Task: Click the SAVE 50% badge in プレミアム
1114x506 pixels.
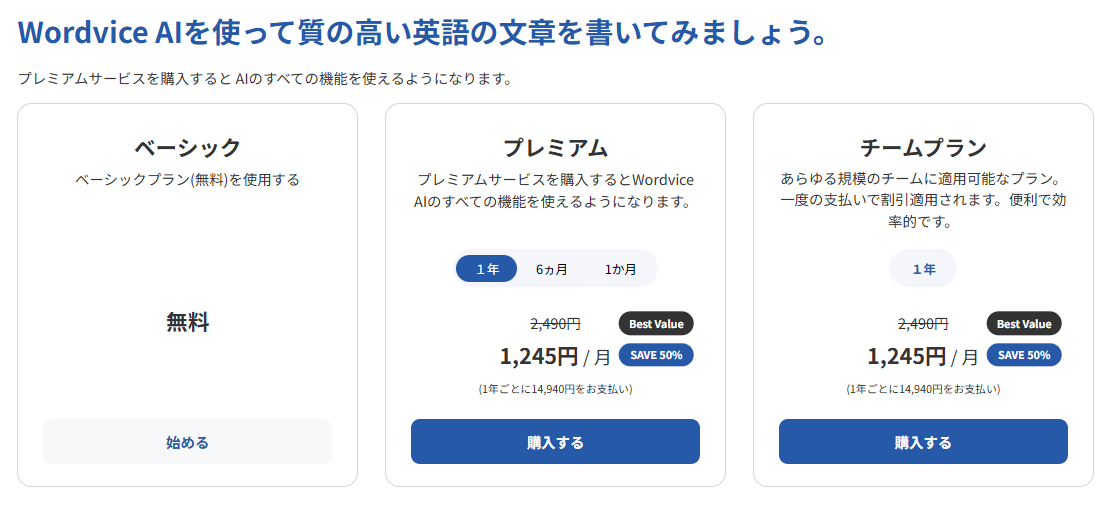Action: pyautogui.click(x=656, y=355)
